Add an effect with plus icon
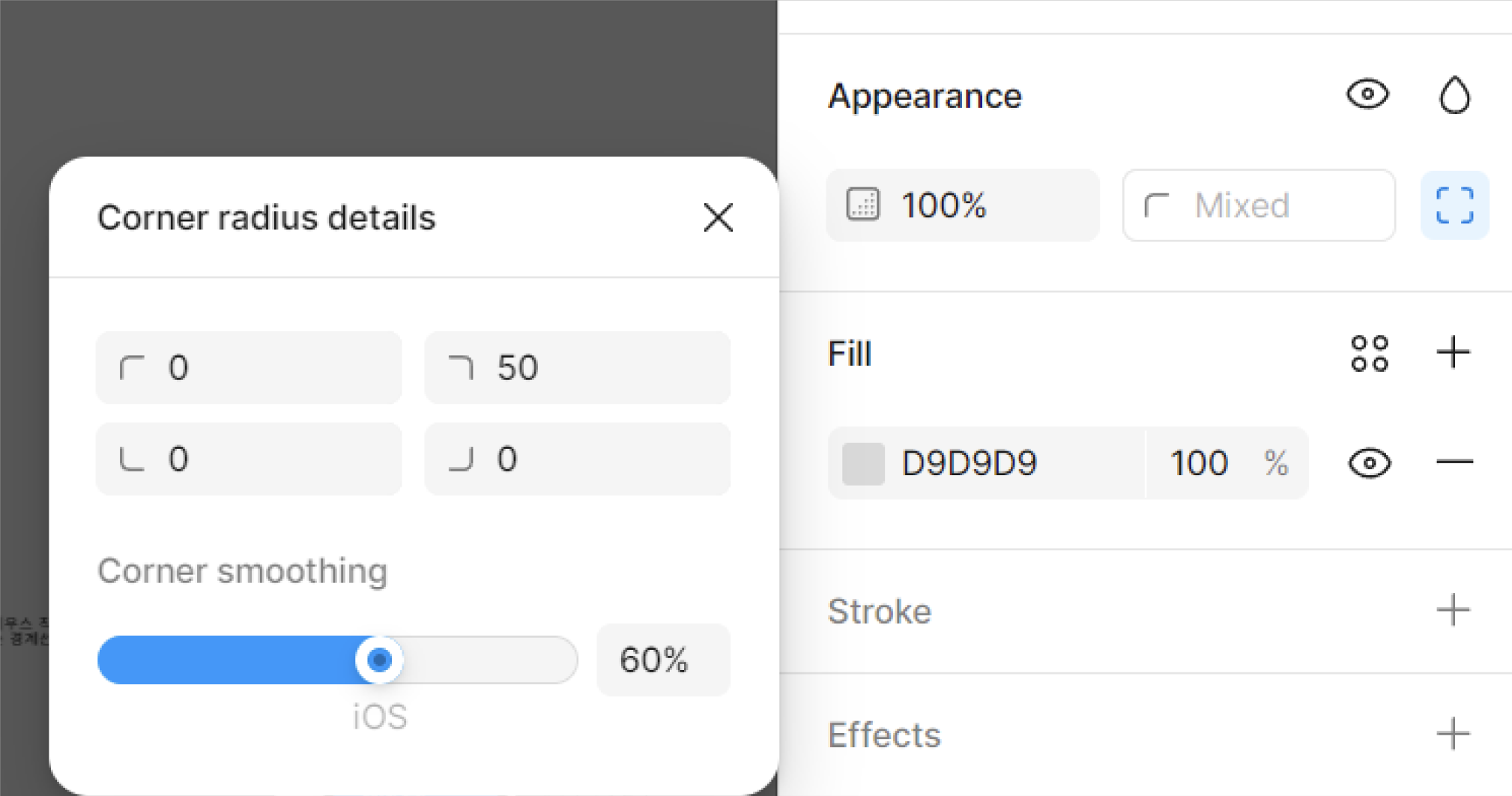1512x796 pixels. pos(1454,734)
